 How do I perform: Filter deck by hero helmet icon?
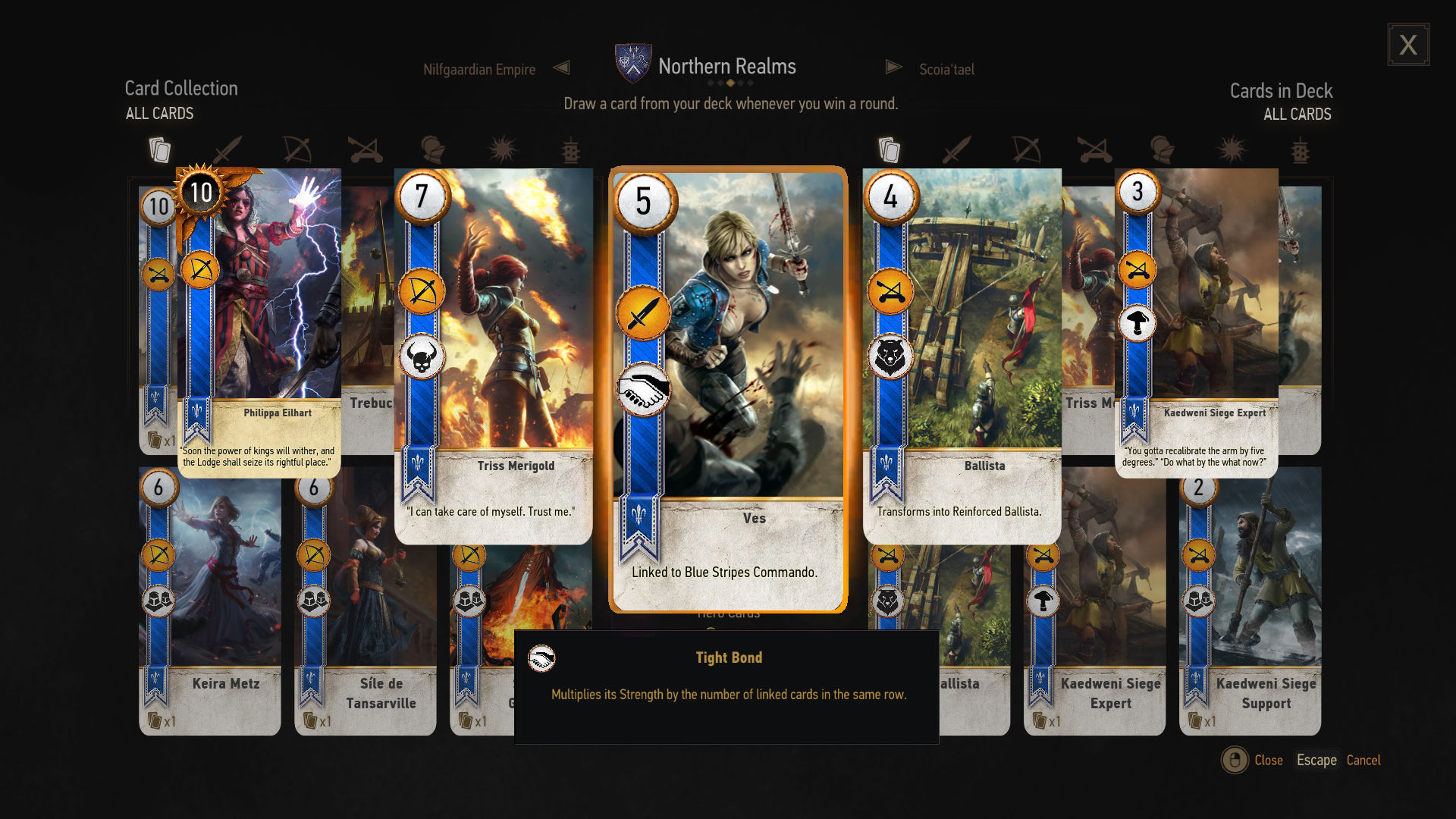[x=1163, y=149]
